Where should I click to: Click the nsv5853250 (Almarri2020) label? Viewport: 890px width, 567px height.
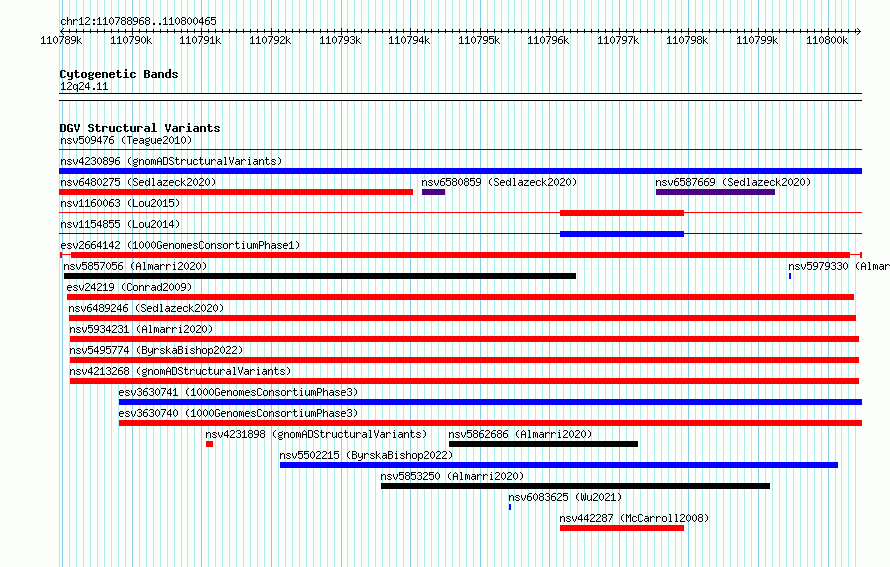pyautogui.click(x=452, y=476)
